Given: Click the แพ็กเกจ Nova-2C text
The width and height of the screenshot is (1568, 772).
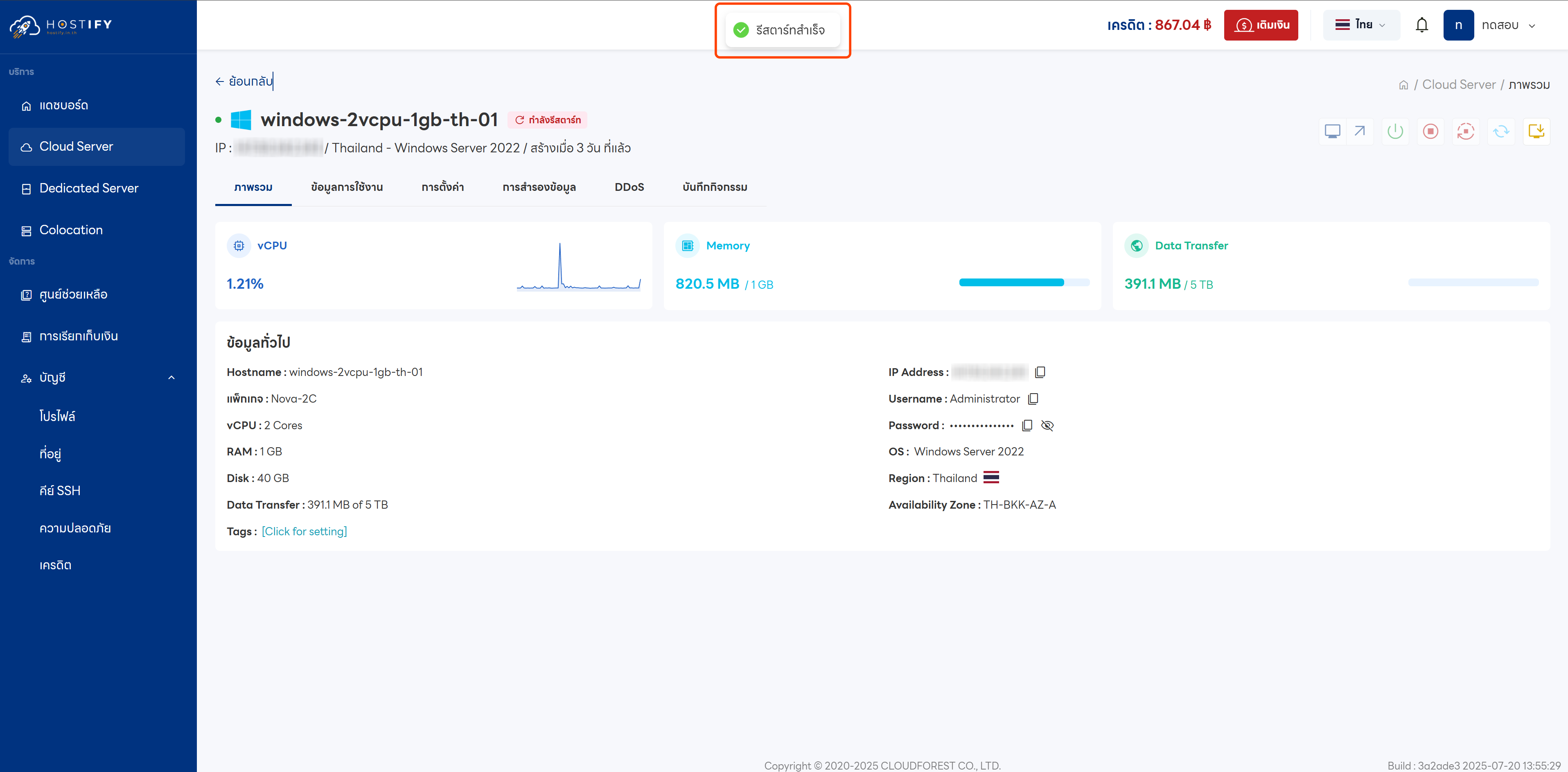Looking at the screenshot, I should 271,398.
